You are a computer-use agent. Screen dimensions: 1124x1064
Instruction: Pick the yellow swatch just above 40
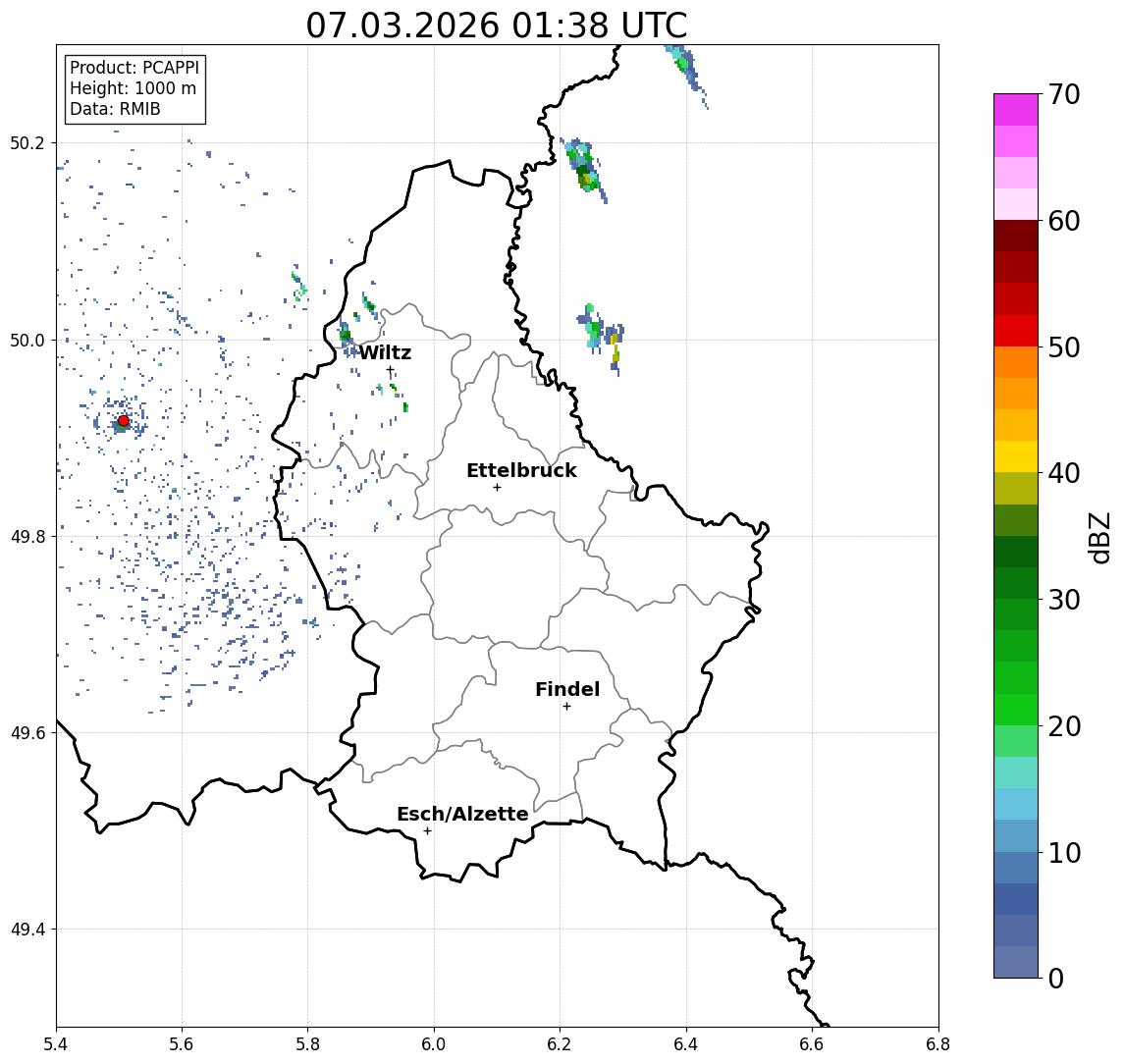coord(1016,456)
